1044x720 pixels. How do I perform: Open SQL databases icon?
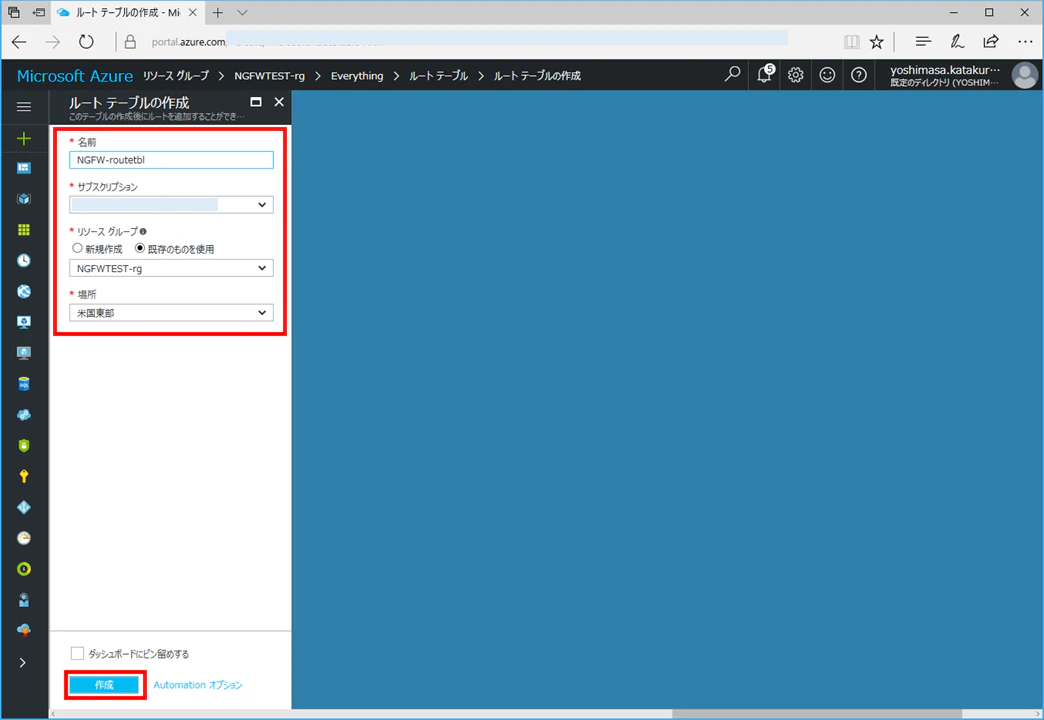pos(24,384)
